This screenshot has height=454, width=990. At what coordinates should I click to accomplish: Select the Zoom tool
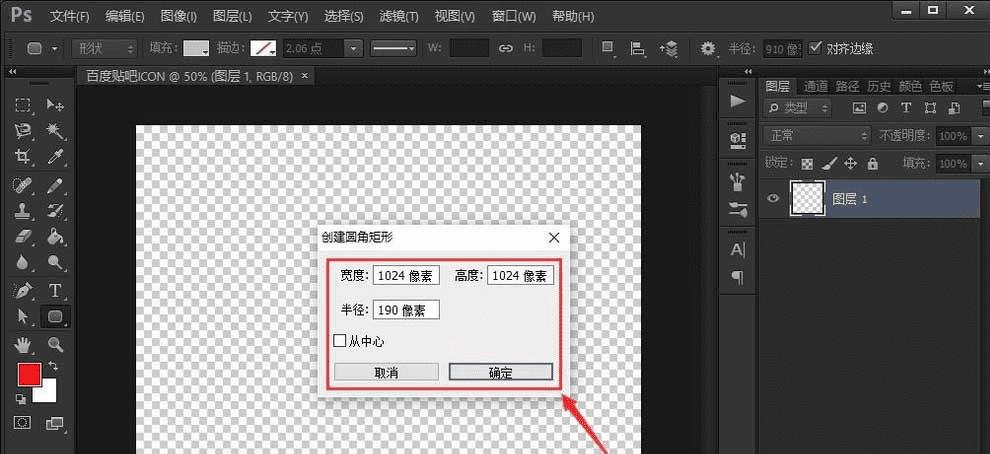coord(56,344)
